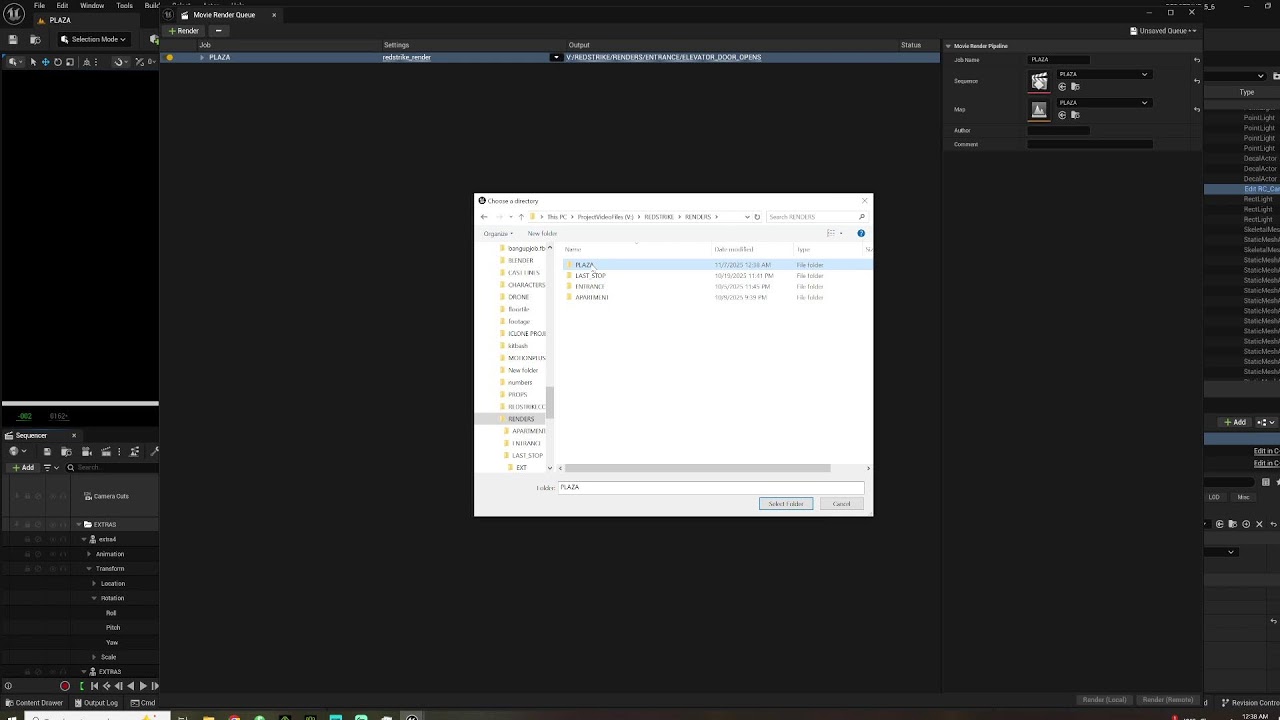Sort the file list by Name column
The height and width of the screenshot is (720, 1280).
coord(572,249)
